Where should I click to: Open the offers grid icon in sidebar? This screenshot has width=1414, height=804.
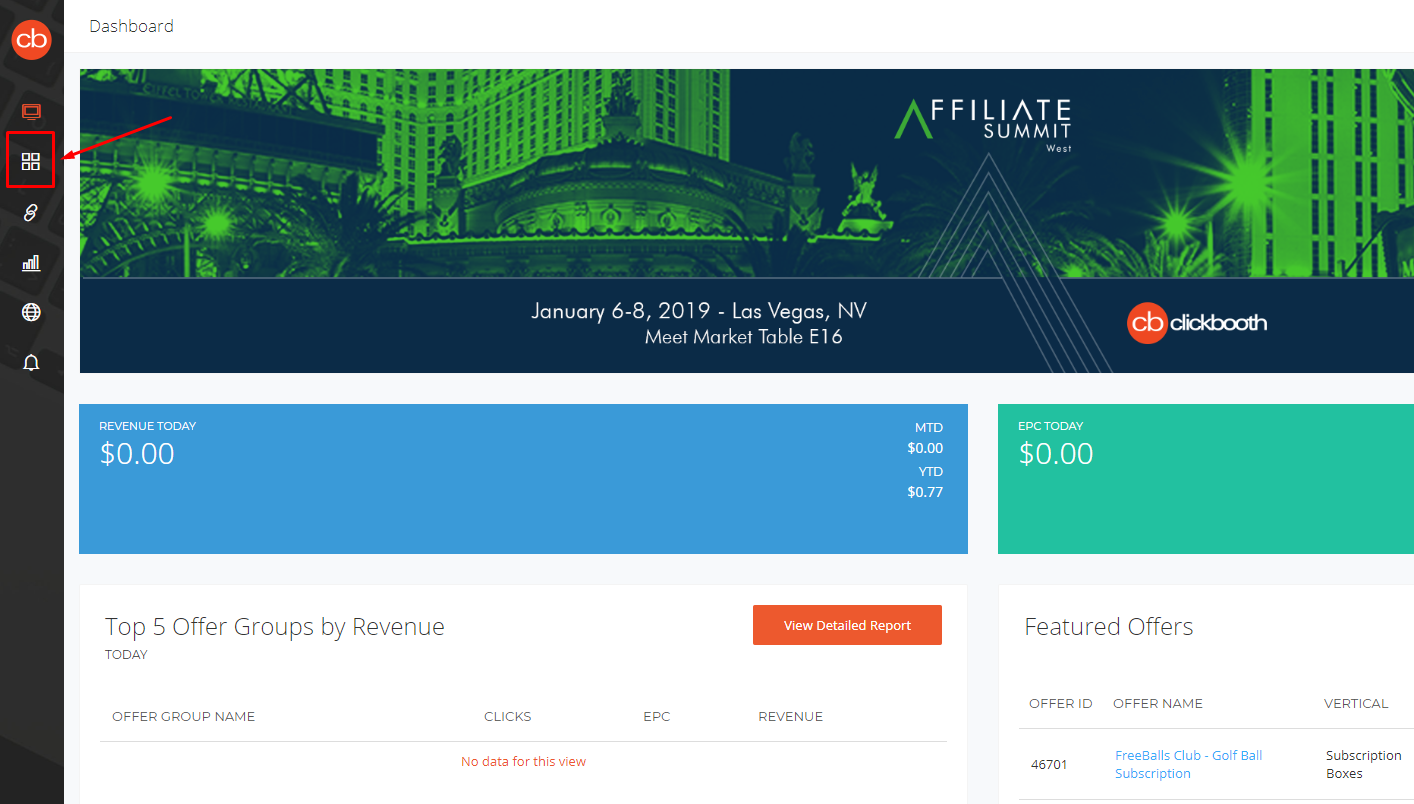pyautogui.click(x=31, y=161)
